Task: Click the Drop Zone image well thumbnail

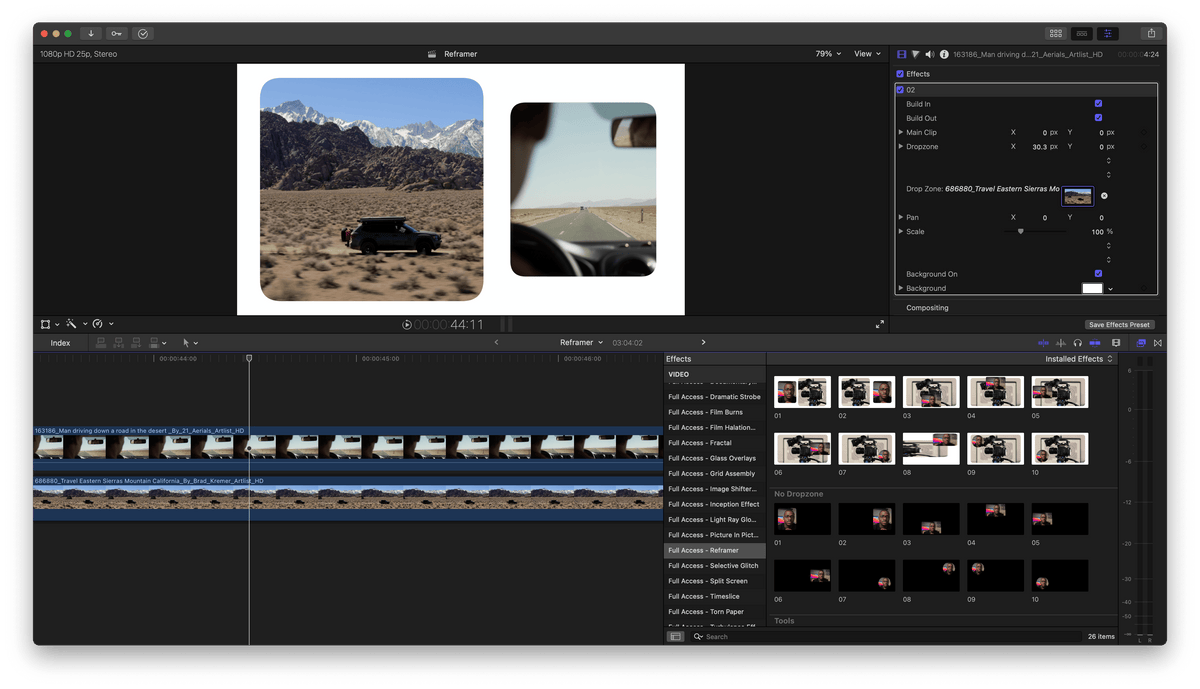Action: 1078,196
